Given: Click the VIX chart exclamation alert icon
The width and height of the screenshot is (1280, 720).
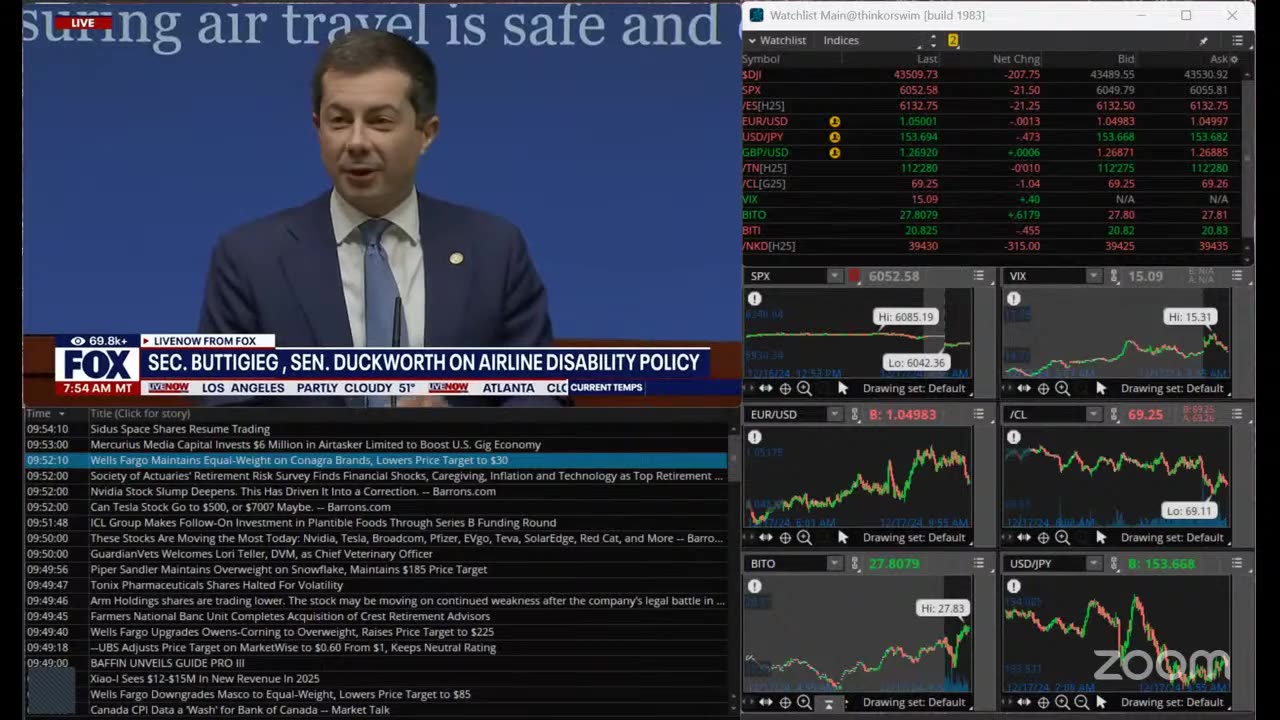Looking at the screenshot, I should [x=1014, y=299].
